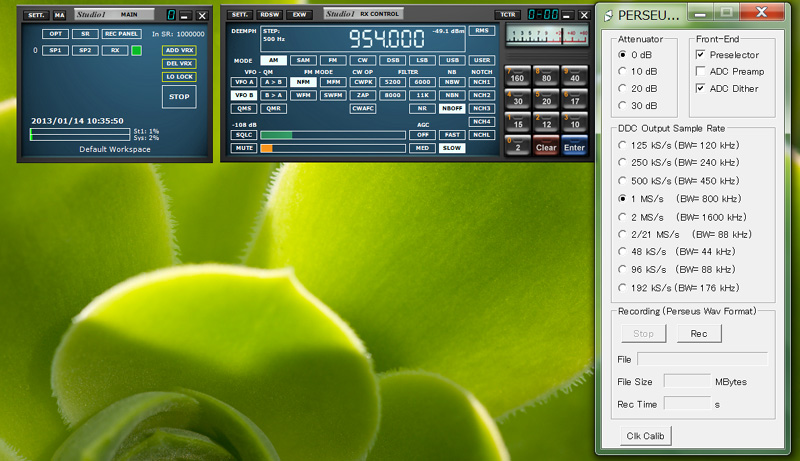Click the RMS meter mode button
800x461 pixels.
(x=482, y=31)
